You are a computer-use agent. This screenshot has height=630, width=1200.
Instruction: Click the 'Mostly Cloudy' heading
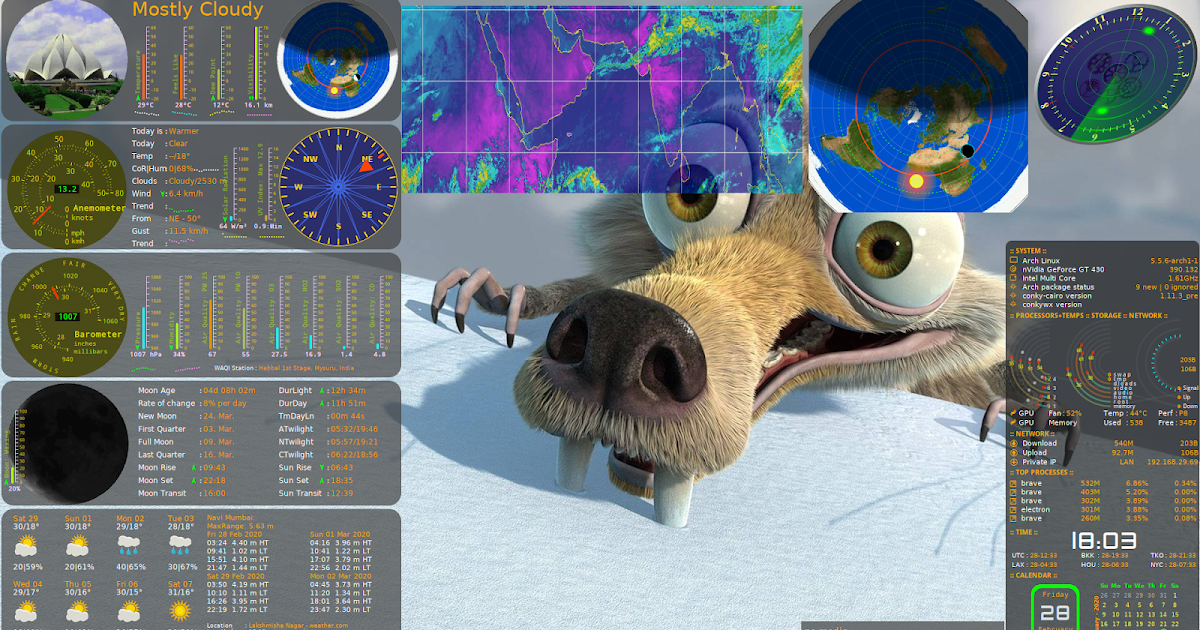198,10
